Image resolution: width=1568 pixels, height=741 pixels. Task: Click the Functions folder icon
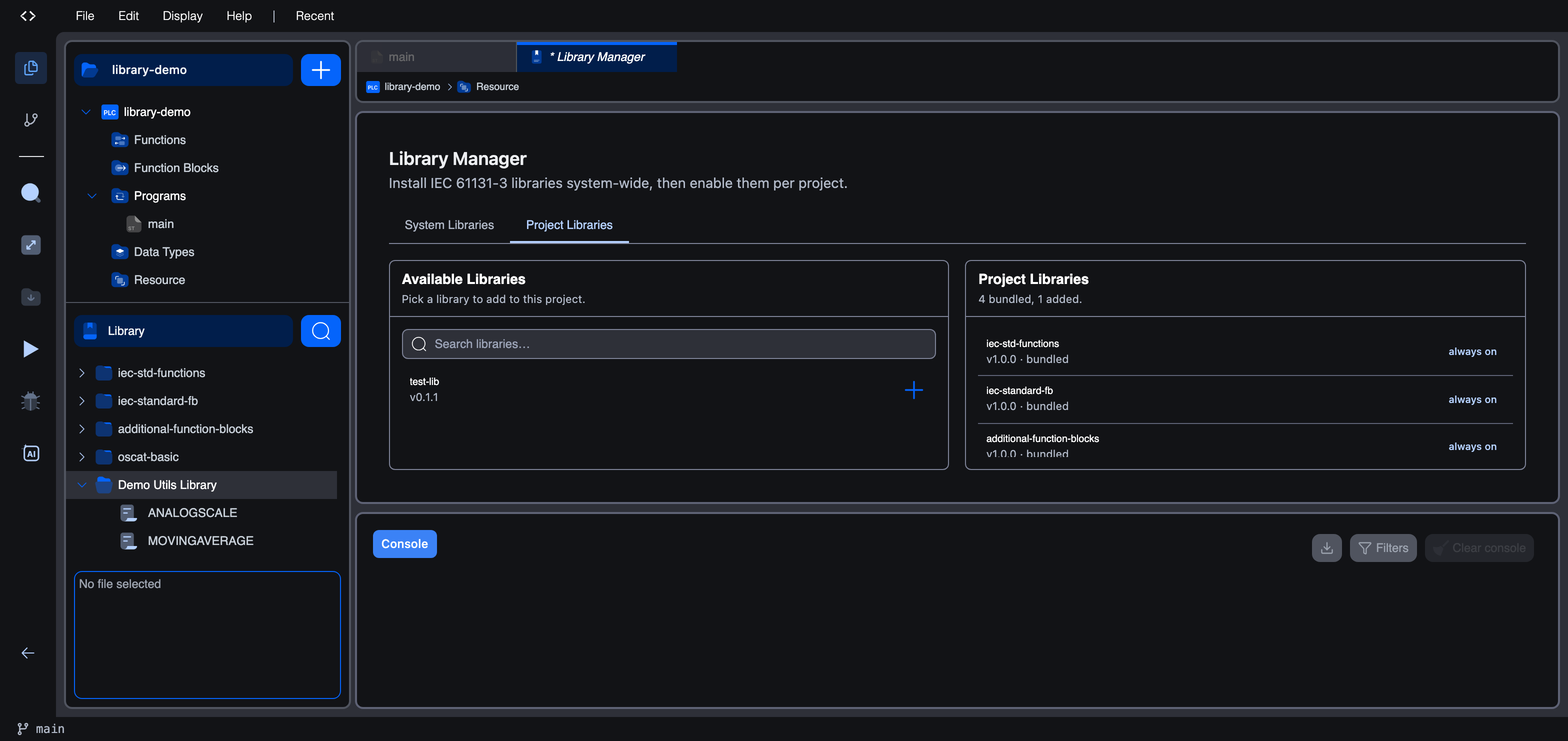click(120, 140)
